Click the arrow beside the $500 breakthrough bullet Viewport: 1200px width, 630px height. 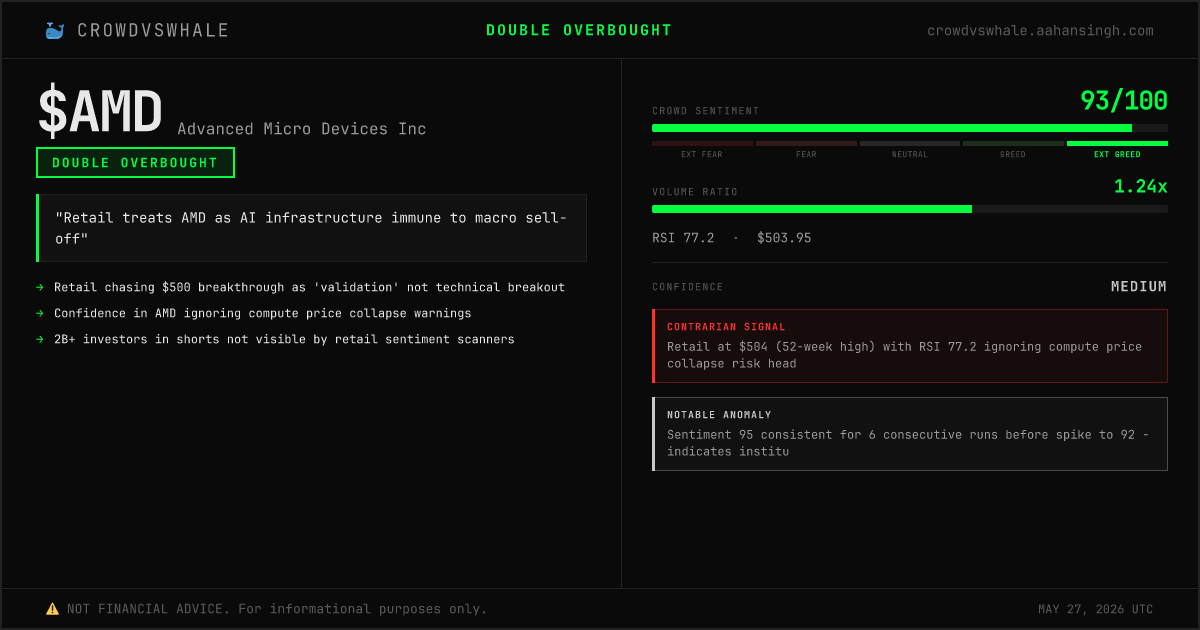40,287
